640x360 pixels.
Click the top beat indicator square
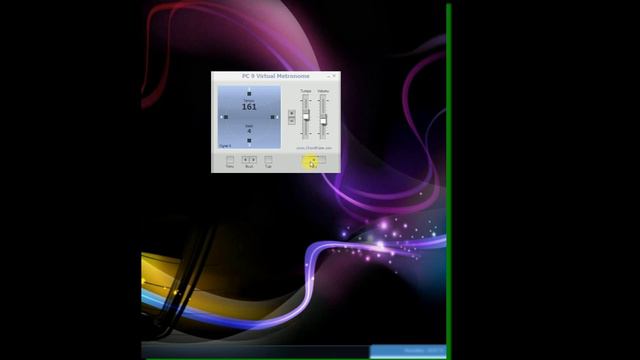[x=249, y=93]
